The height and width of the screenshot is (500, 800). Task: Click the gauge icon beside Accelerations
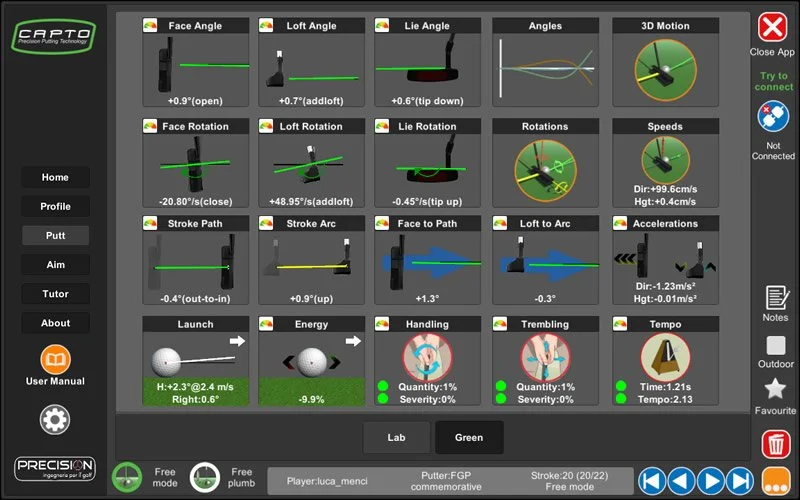620,223
